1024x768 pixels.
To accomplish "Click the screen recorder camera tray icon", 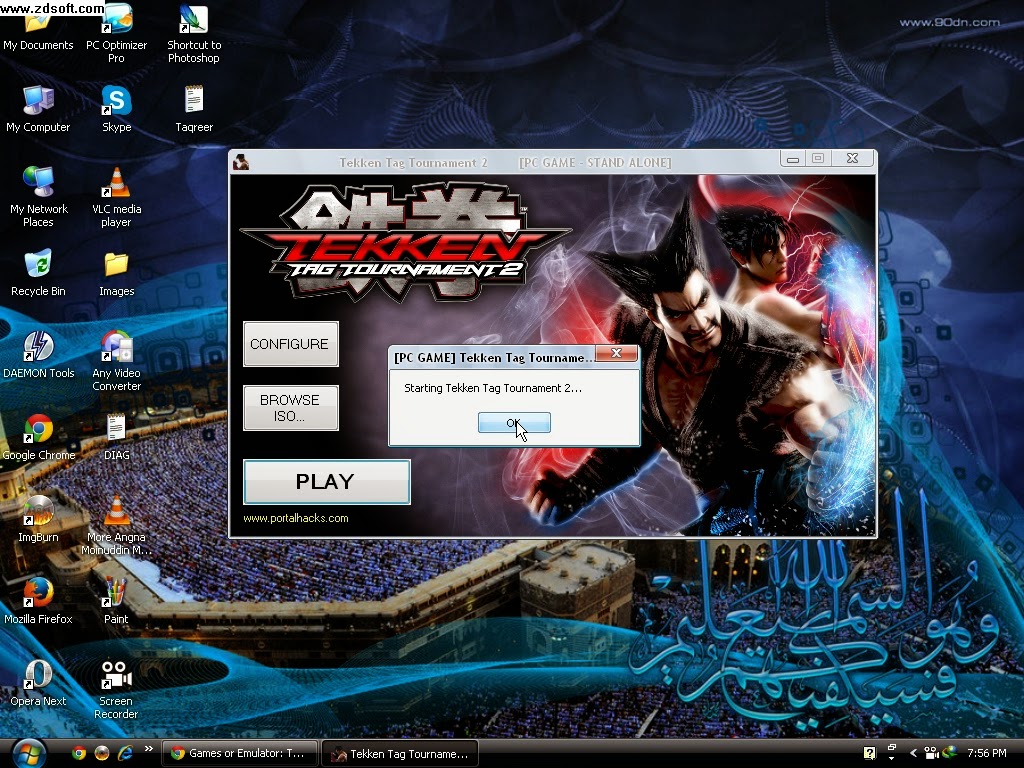I will [931, 753].
